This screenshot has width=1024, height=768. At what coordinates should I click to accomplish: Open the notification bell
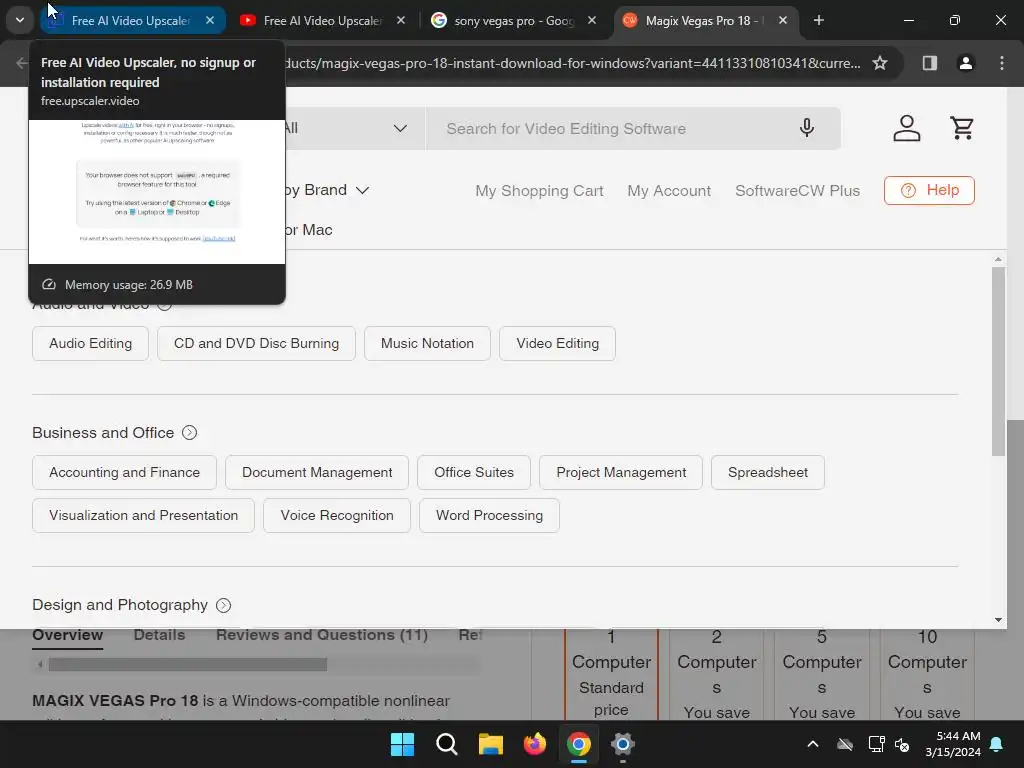coord(997,744)
